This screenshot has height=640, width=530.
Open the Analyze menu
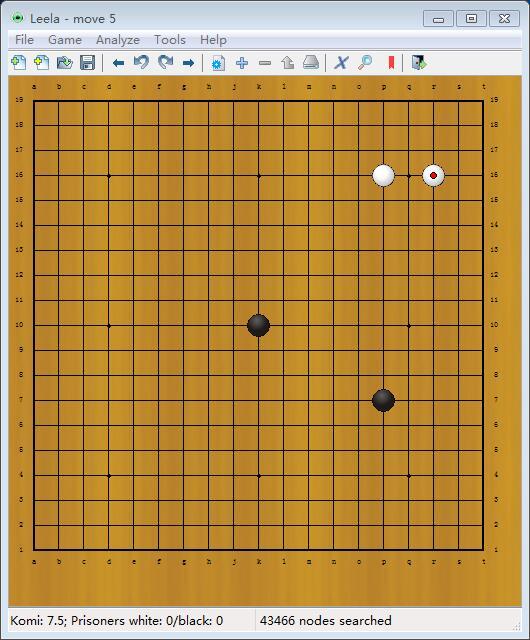(x=118, y=40)
